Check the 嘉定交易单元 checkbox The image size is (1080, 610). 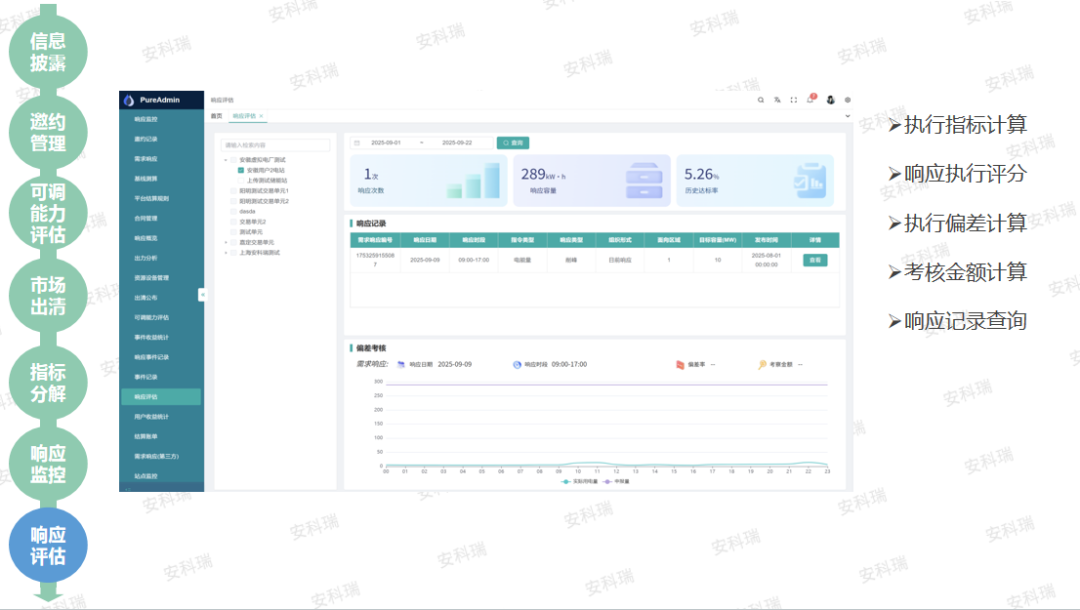point(233,242)
